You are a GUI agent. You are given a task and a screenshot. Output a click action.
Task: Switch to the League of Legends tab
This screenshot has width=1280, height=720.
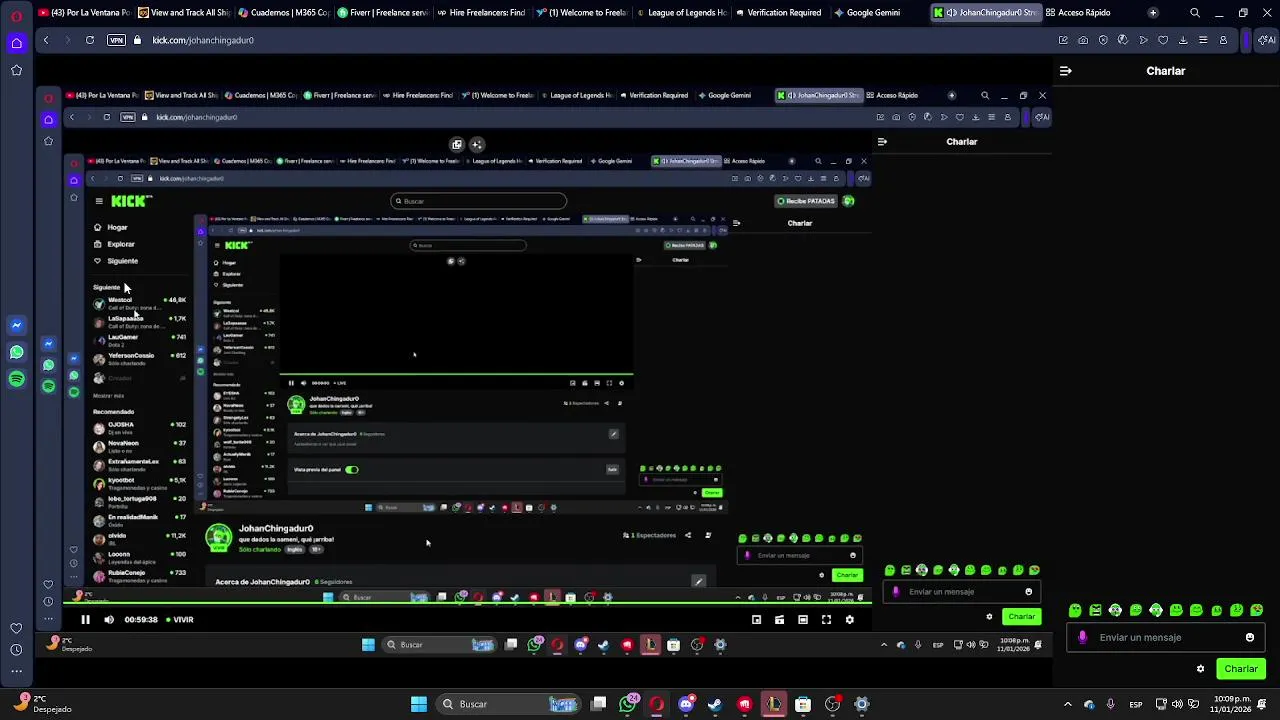click(x=682, y=13)
